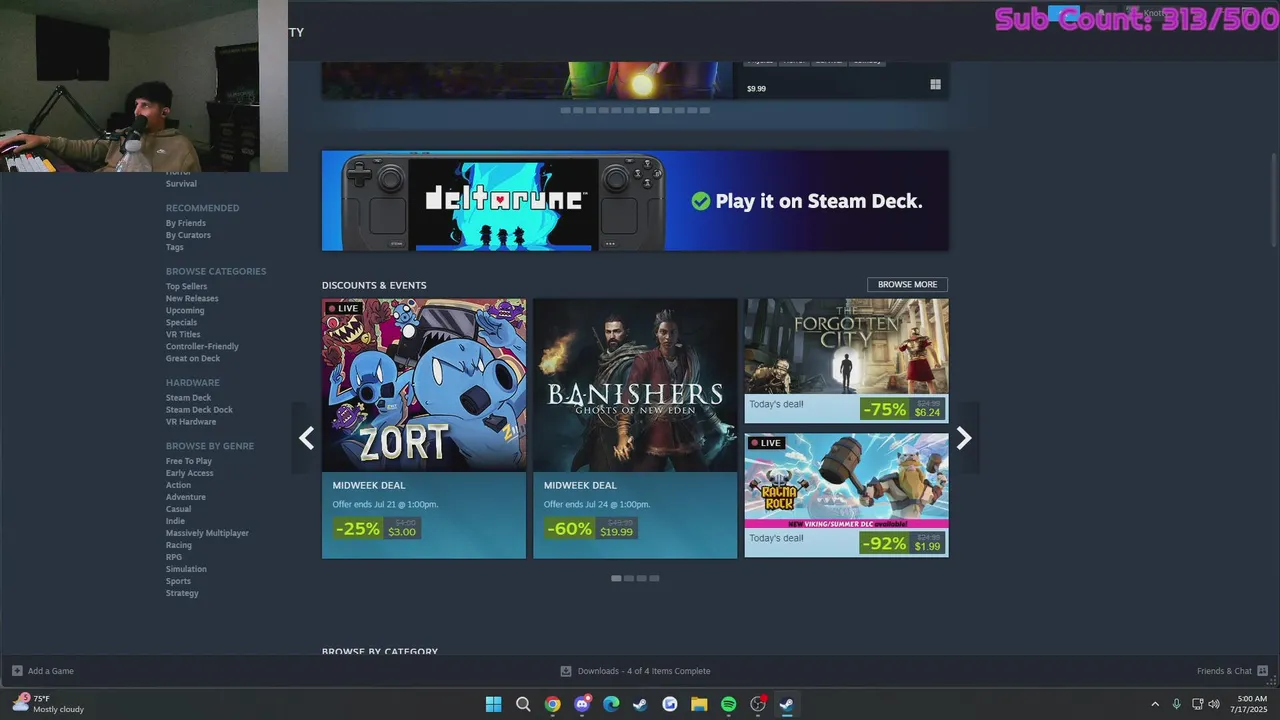Screen dimensions: 1280x720
Task: Browse Controller-Friendly category
Action: [202, 347]
